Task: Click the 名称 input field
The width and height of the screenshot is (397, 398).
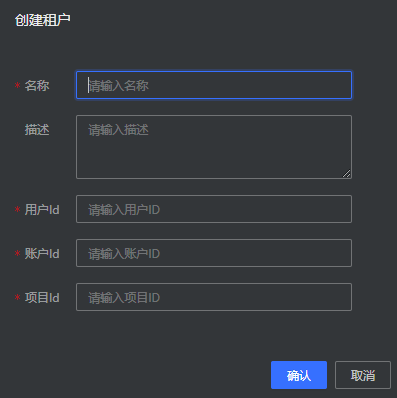Action: 214,85
